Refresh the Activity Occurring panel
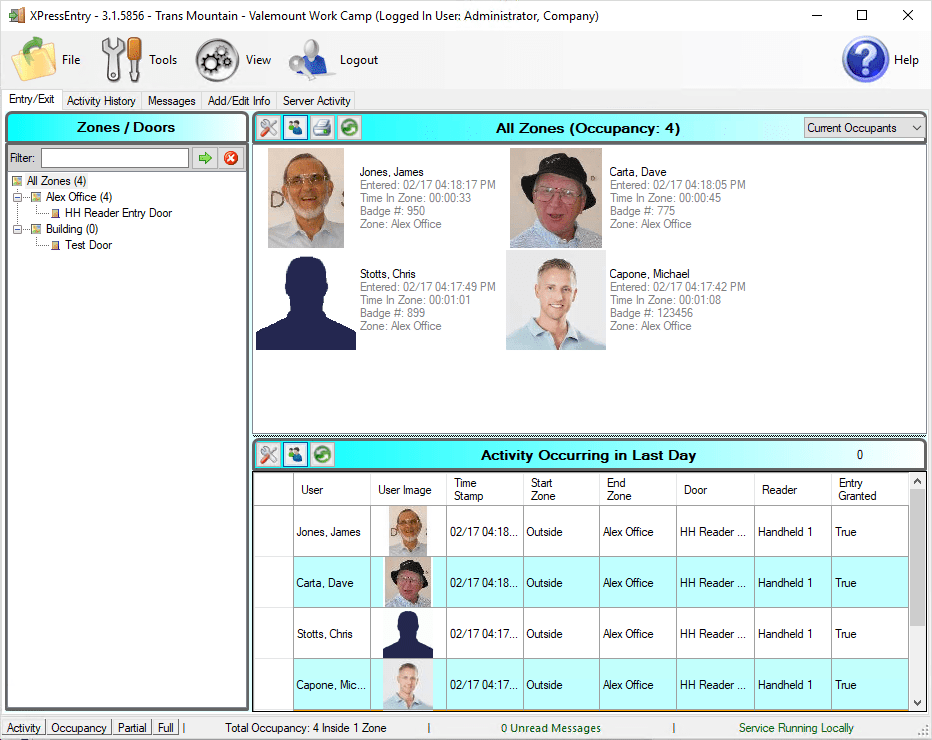932x740 pixels. pos(322,455)
